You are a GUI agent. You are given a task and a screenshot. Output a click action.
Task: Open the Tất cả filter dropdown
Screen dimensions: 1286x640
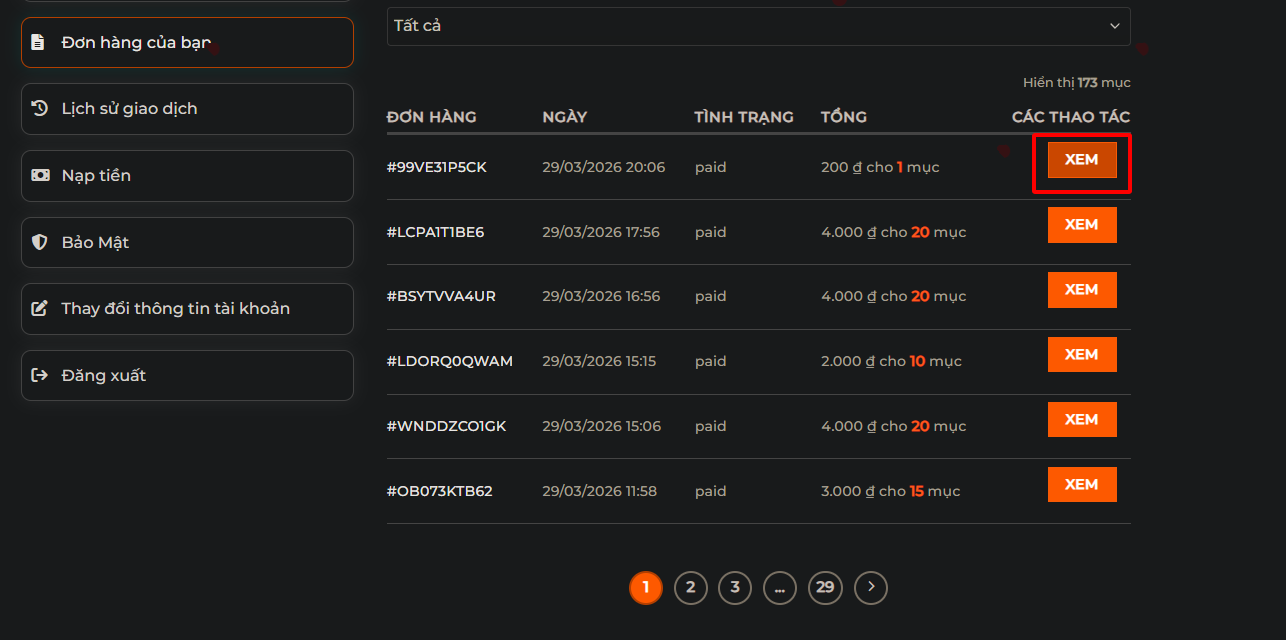pos(757,26)
